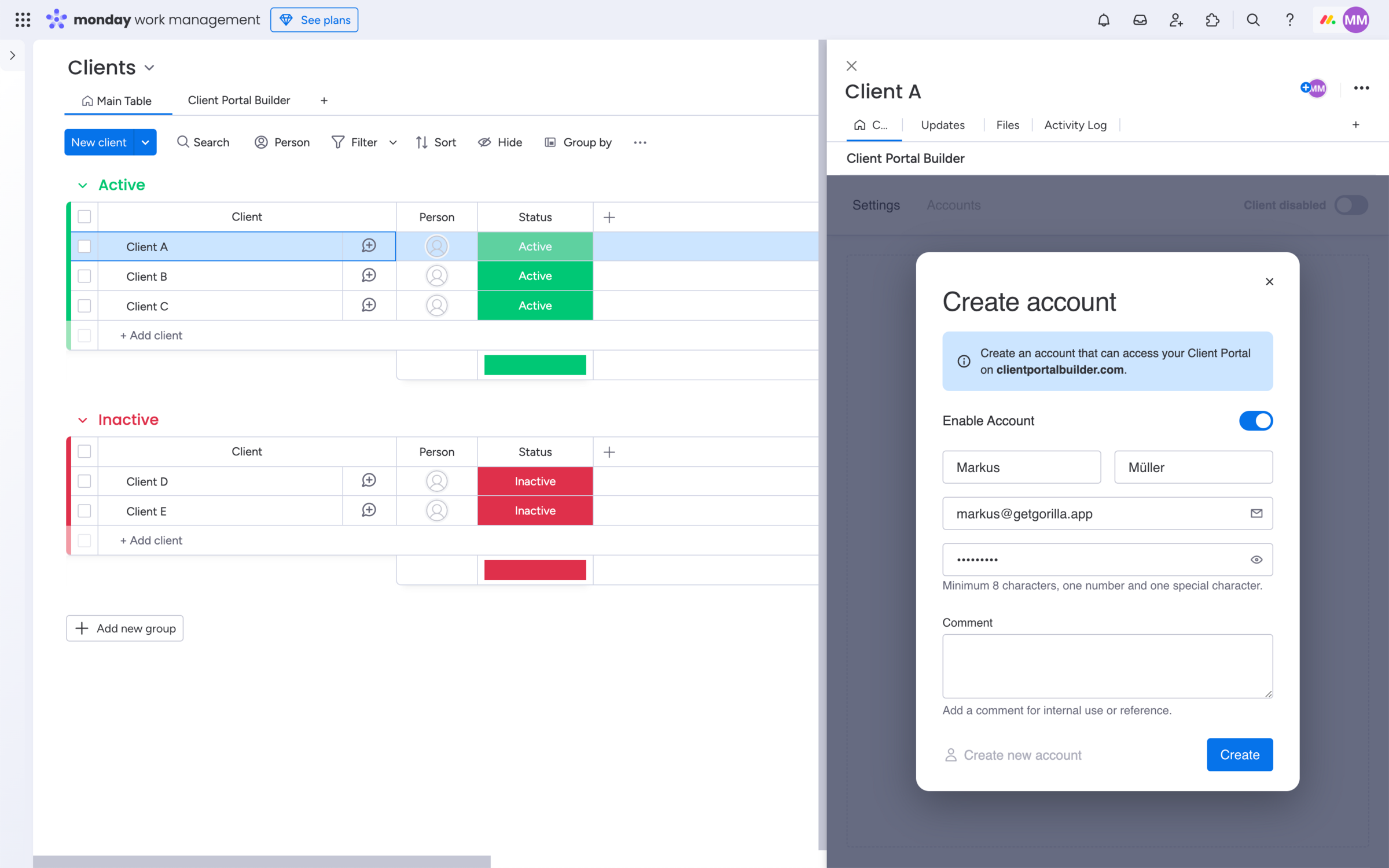Add column in Inactive group header
This screenshot has width=1389, height=868.
(x=609, y=452)
